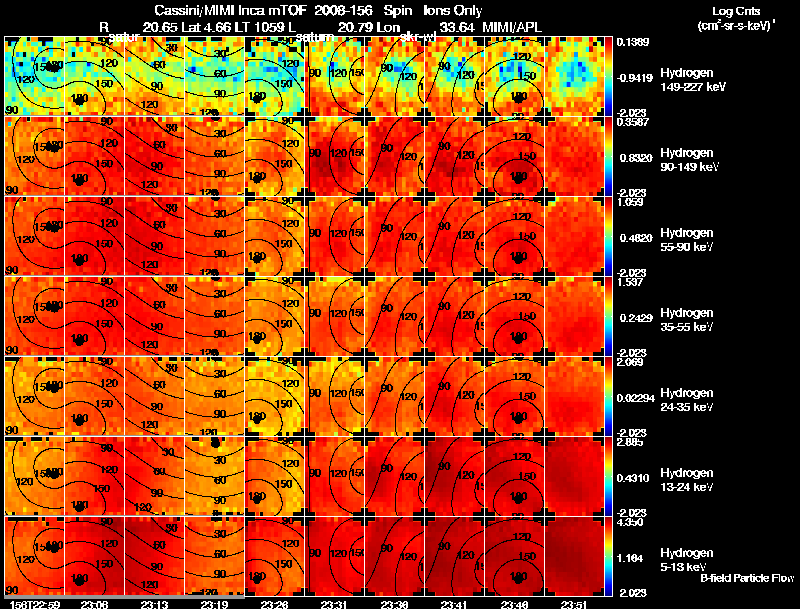
Task: Click the Hydrogen 149-227 keV color bar
Action: coord(608,76)
